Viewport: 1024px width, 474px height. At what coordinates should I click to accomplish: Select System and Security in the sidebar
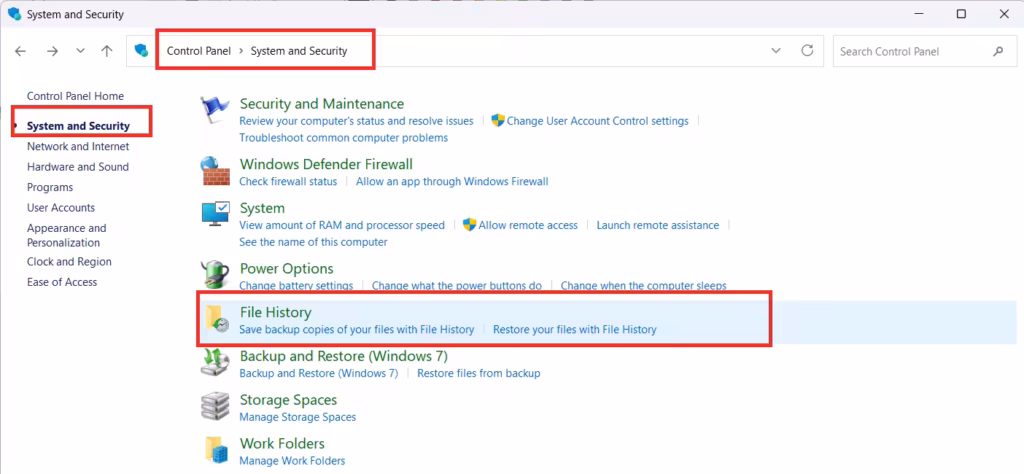click(78, 126)
